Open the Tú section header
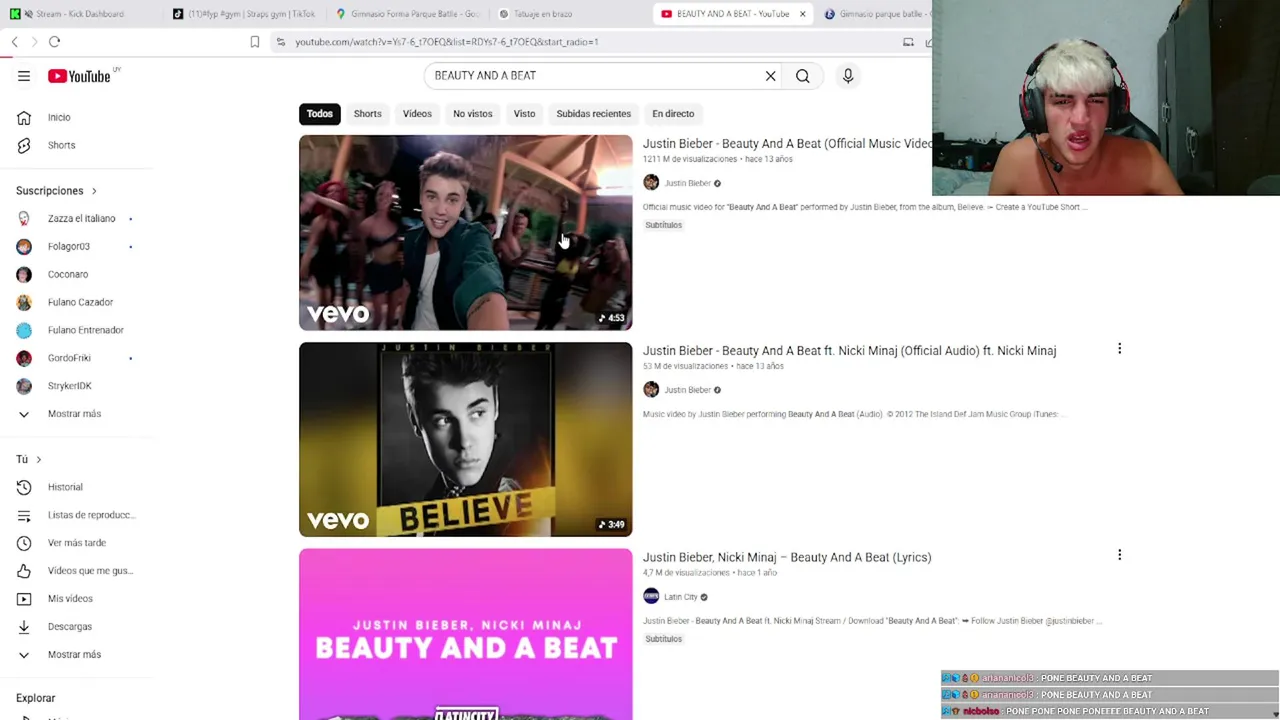 point(28,459)
